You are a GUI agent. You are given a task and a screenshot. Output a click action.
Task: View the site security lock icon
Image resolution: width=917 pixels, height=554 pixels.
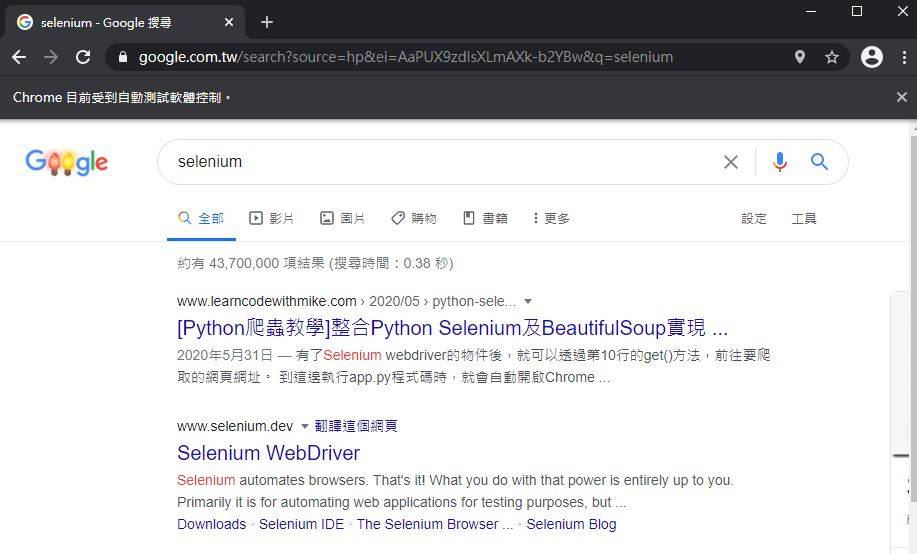pos(123,57)
